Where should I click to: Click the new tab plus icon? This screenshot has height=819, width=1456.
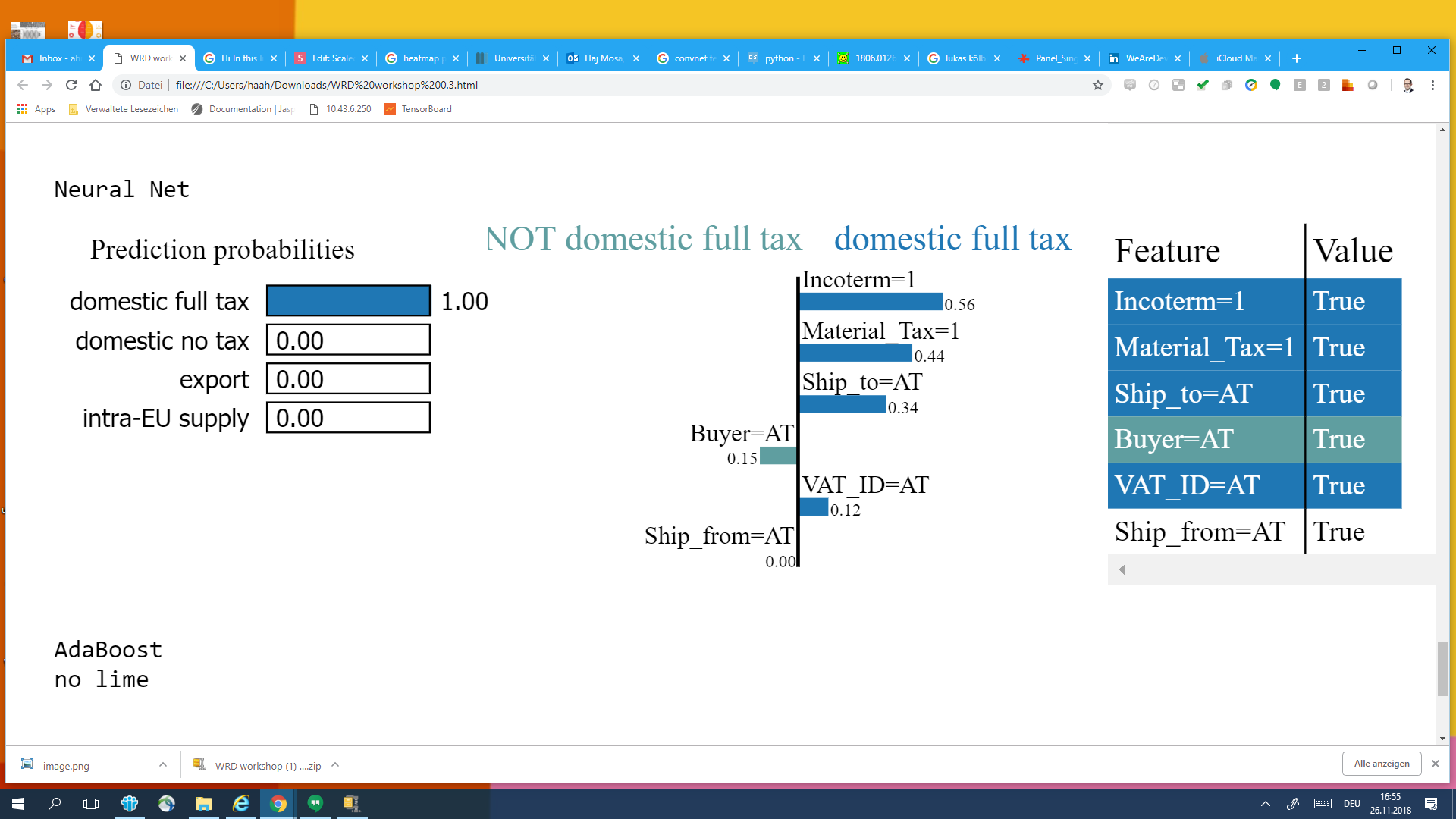pyautogui.click(x=1297, y=58)
